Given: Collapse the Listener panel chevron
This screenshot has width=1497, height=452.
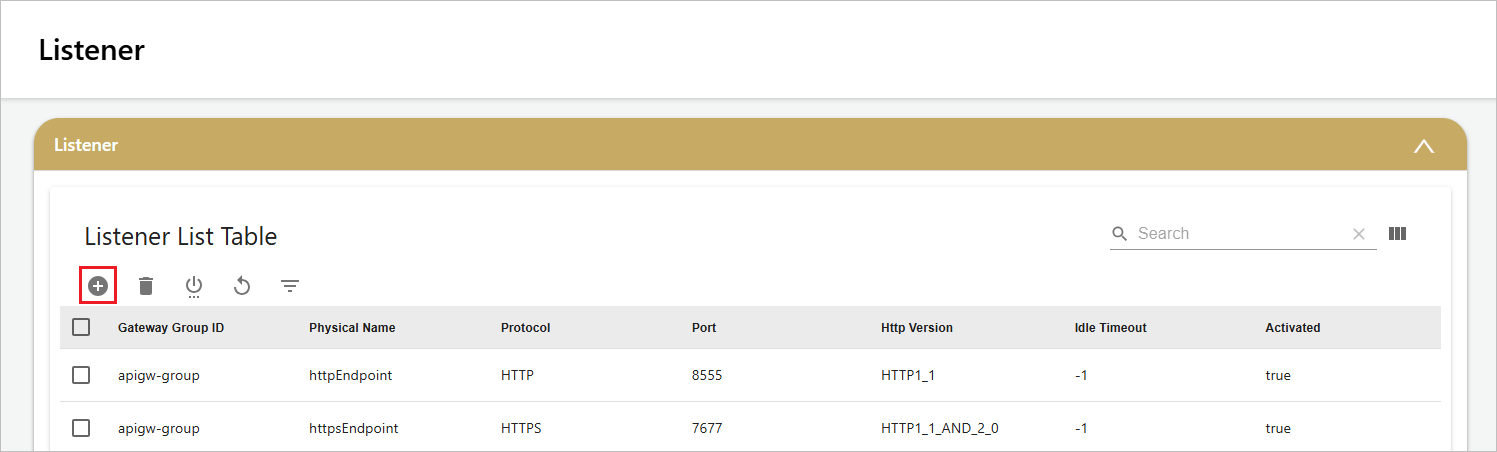Looking at the screenshot, I should coord(1423,146).
